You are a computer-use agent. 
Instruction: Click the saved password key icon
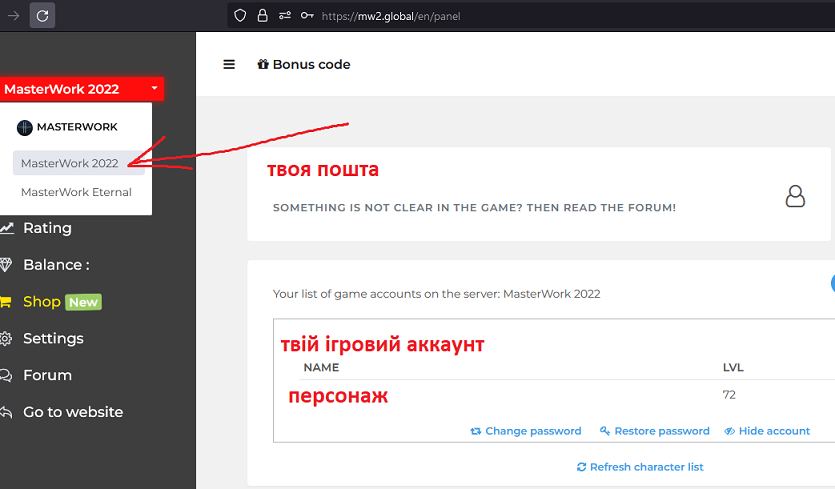click(307, 15)
